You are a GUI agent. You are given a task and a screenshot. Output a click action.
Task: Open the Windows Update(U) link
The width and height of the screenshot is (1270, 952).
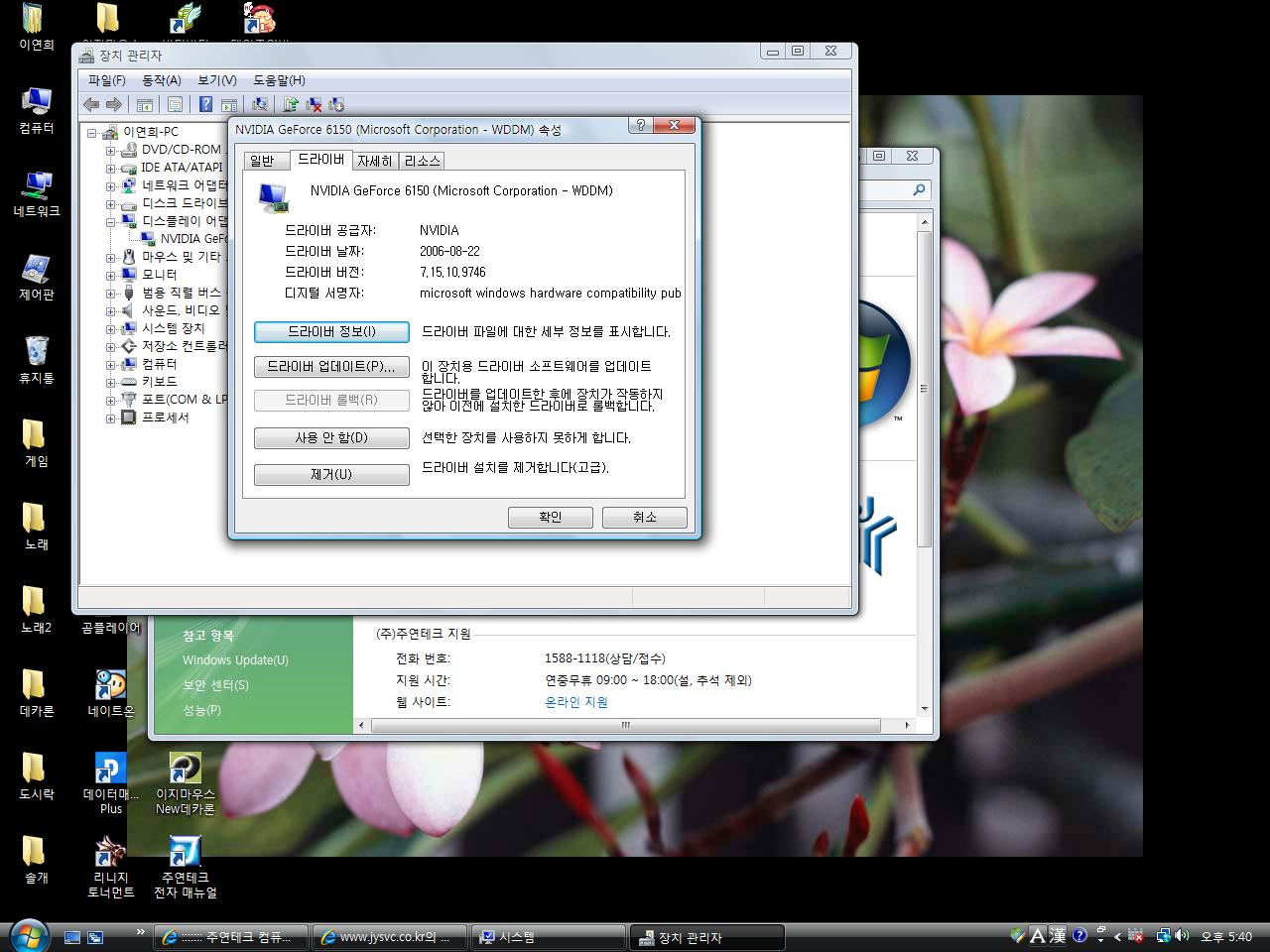point(235,660)
